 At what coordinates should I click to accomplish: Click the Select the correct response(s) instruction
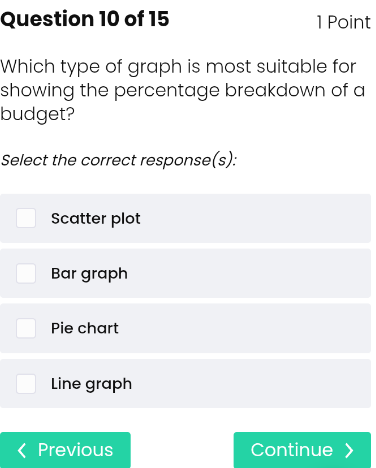[x=118, y=160]
